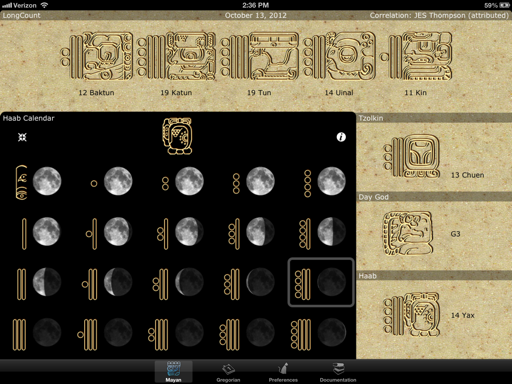Screen dimensions: 512x384
Task: Select the 12 Baktun glyph
Action: point(96,56)
